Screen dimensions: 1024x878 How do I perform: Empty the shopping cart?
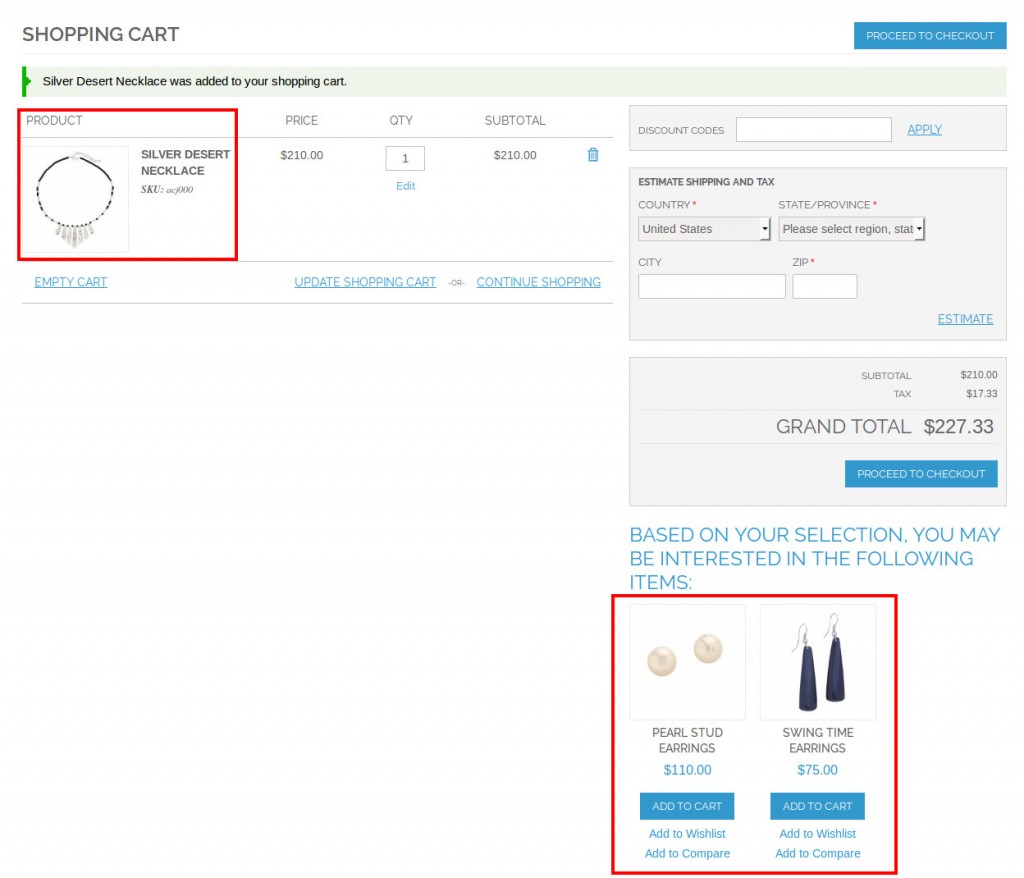pyautogui.click(x=71, y=282)
